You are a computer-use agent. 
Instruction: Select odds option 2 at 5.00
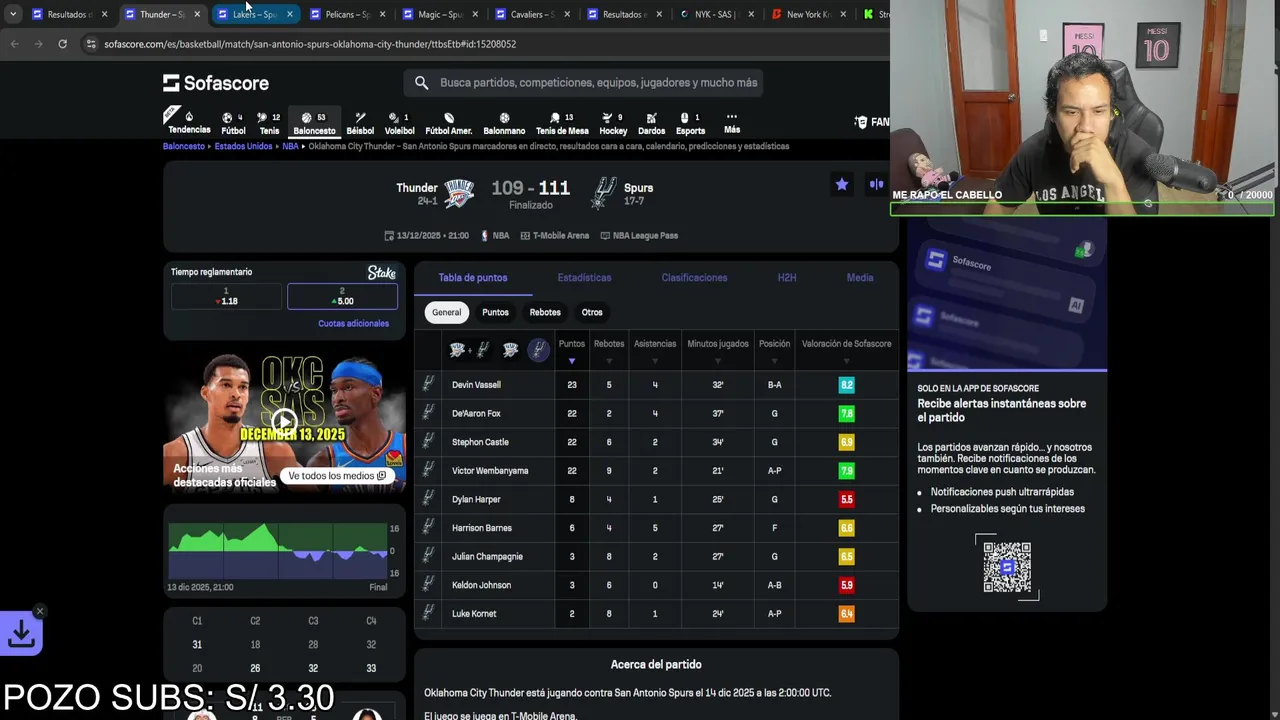point(342,296)
